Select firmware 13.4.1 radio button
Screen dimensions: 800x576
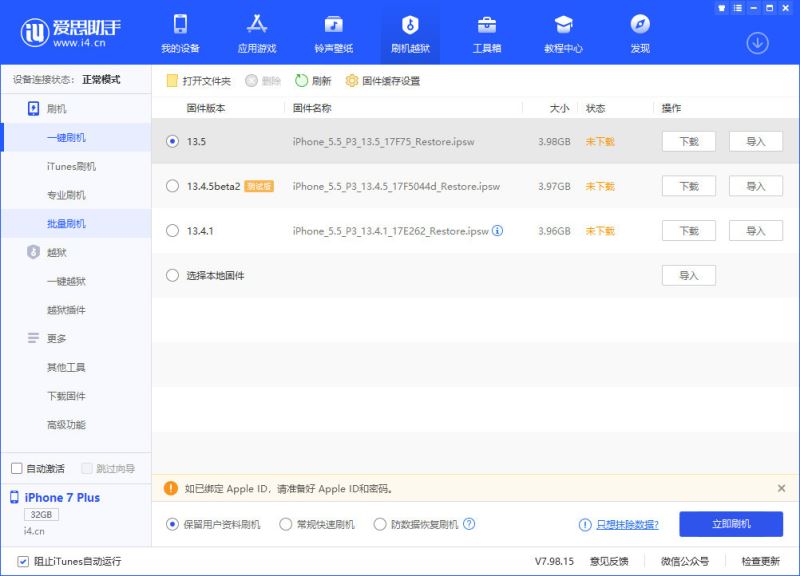click(172, 231)
